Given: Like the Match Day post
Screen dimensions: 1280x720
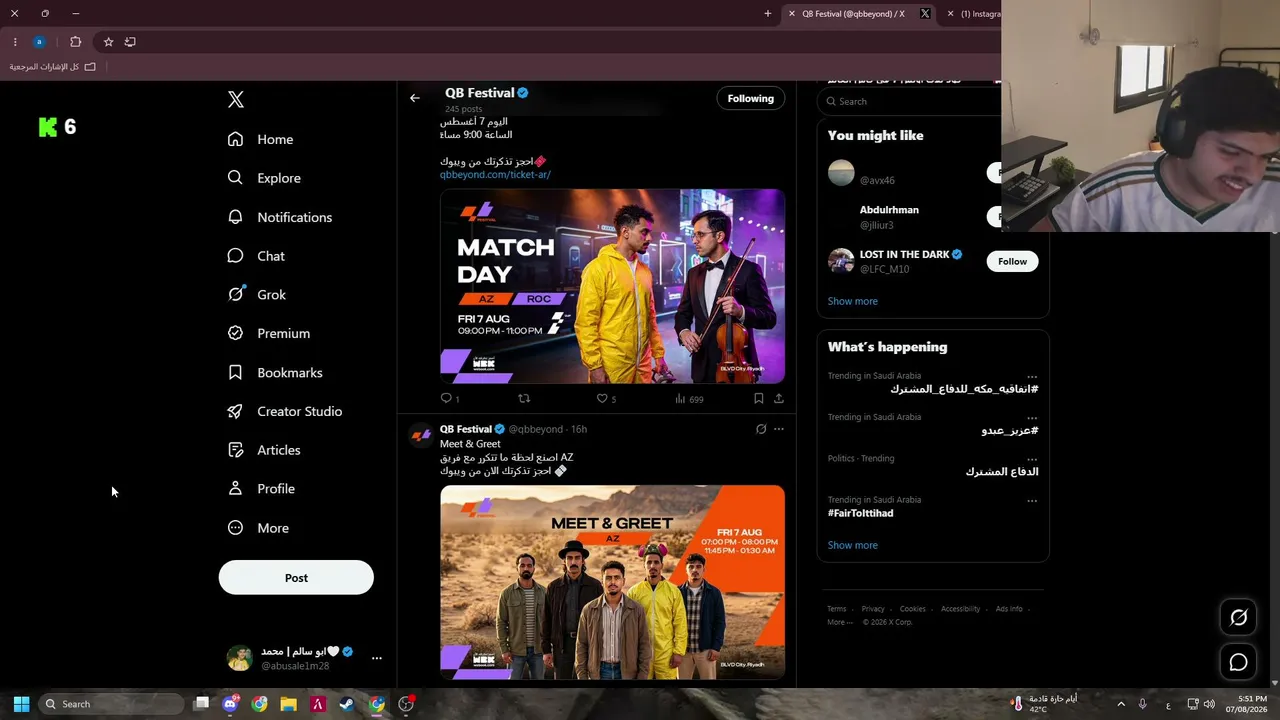Looking at the screenshot, I should (x=602, y=398).
